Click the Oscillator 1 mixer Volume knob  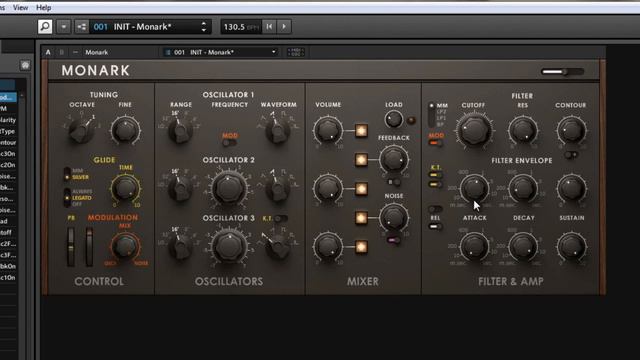tap(328, 131)
